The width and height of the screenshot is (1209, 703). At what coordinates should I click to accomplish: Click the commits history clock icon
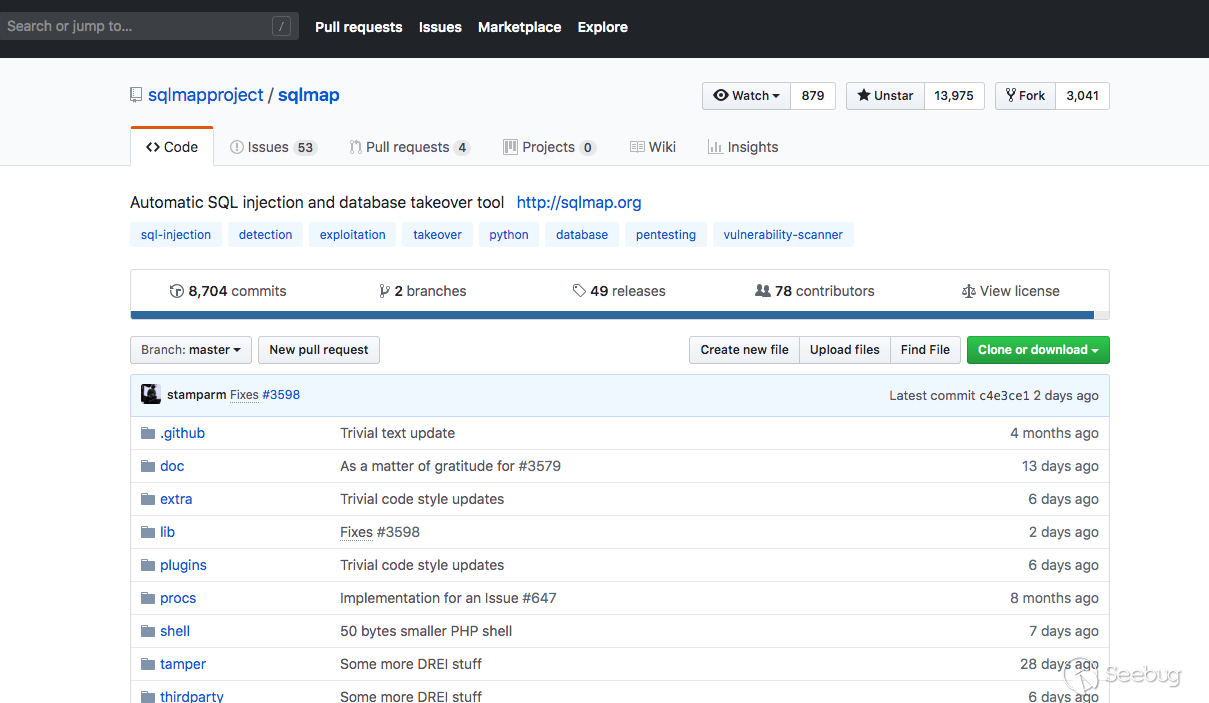pos(177,291)
